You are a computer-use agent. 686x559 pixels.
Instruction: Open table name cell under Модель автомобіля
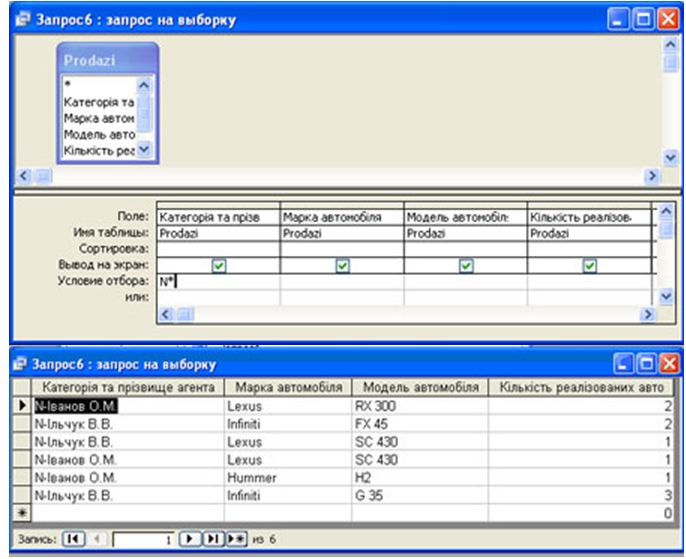(465, 232)
